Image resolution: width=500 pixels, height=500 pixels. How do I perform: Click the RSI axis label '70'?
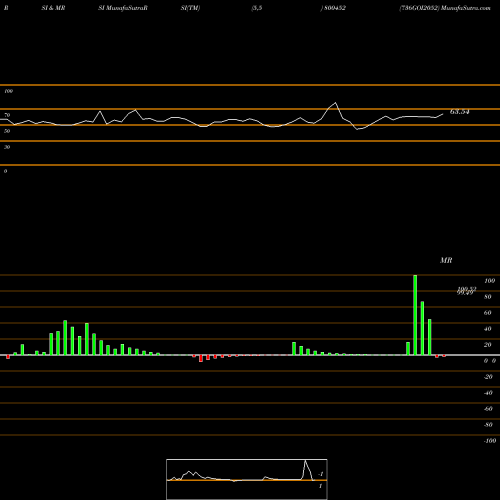7,115
